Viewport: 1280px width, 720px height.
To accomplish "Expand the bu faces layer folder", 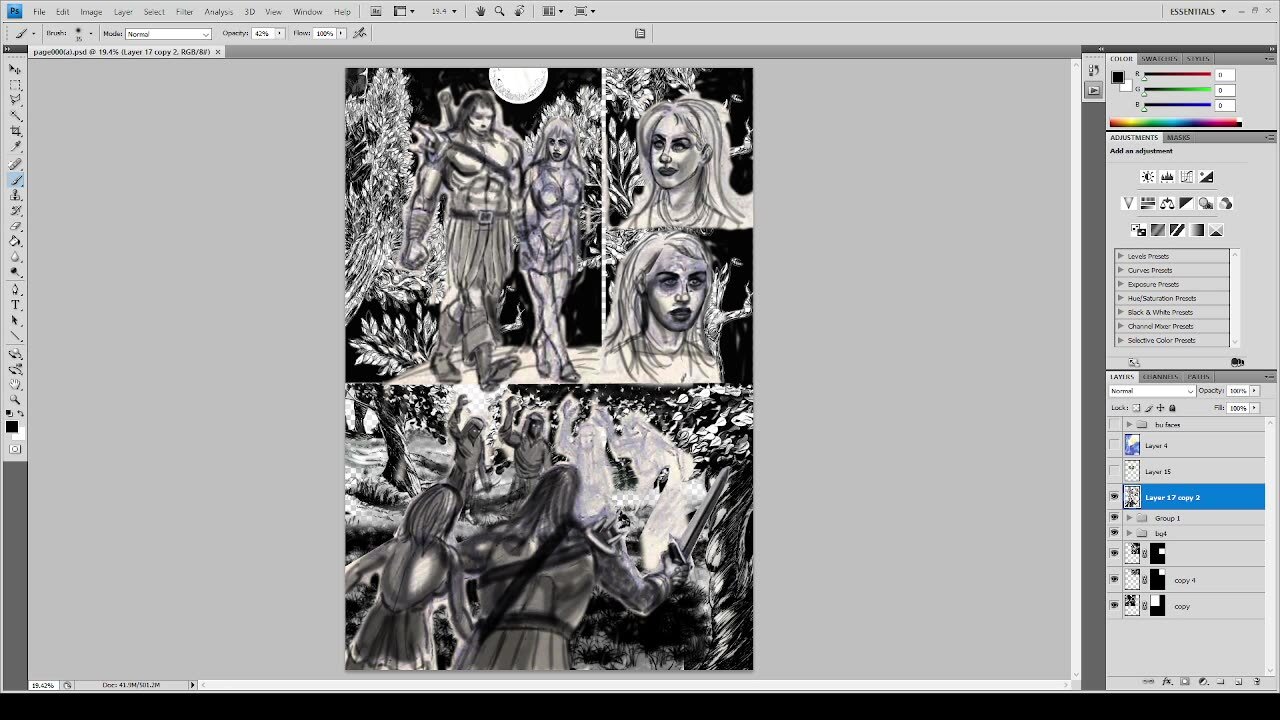I will pyautogui.click(x=1129, y=425).
